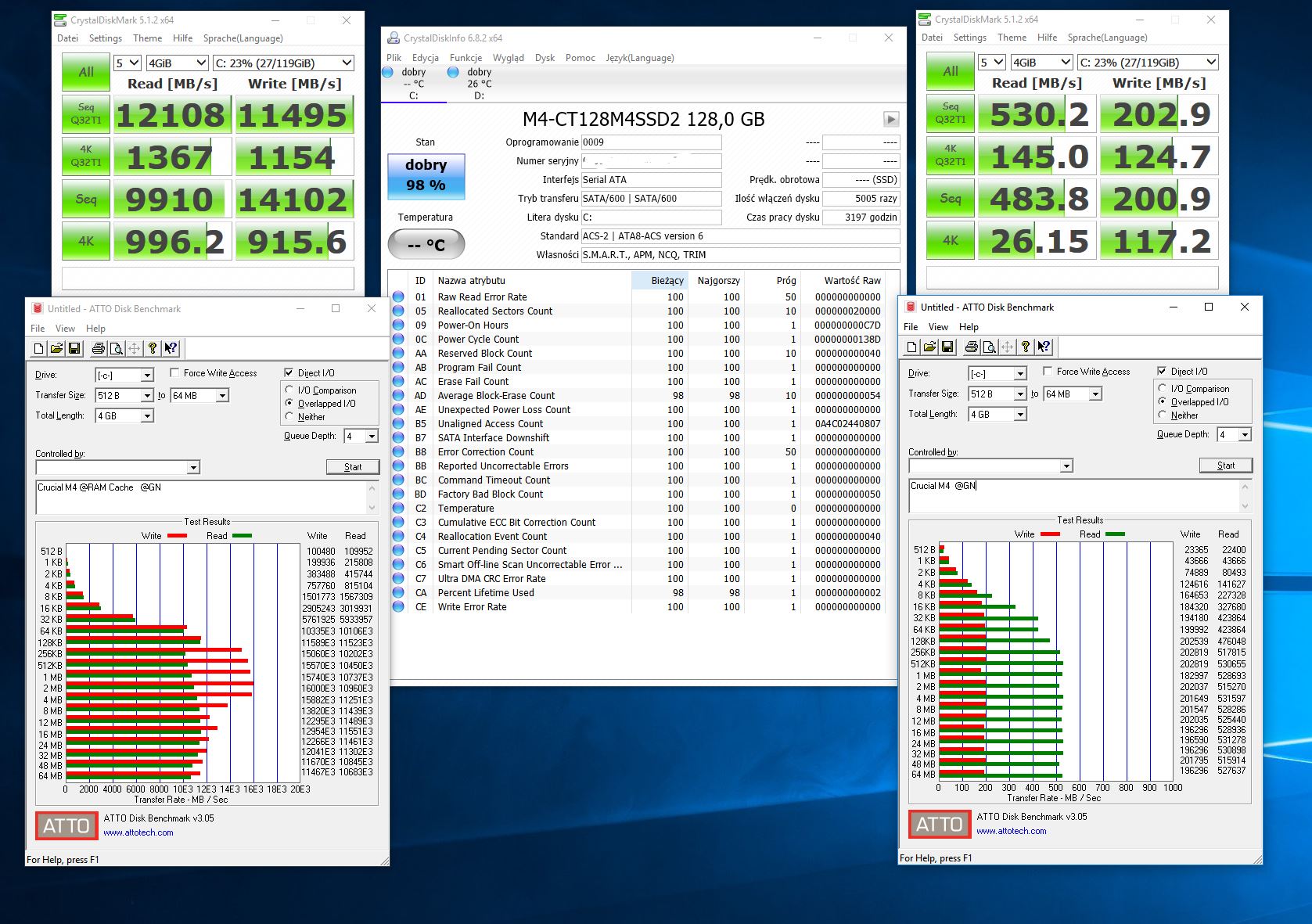Click the context help arrow icon in left ATTO toolbar
This screenshot has width=1312, height=924.
[x=171, y=349]
